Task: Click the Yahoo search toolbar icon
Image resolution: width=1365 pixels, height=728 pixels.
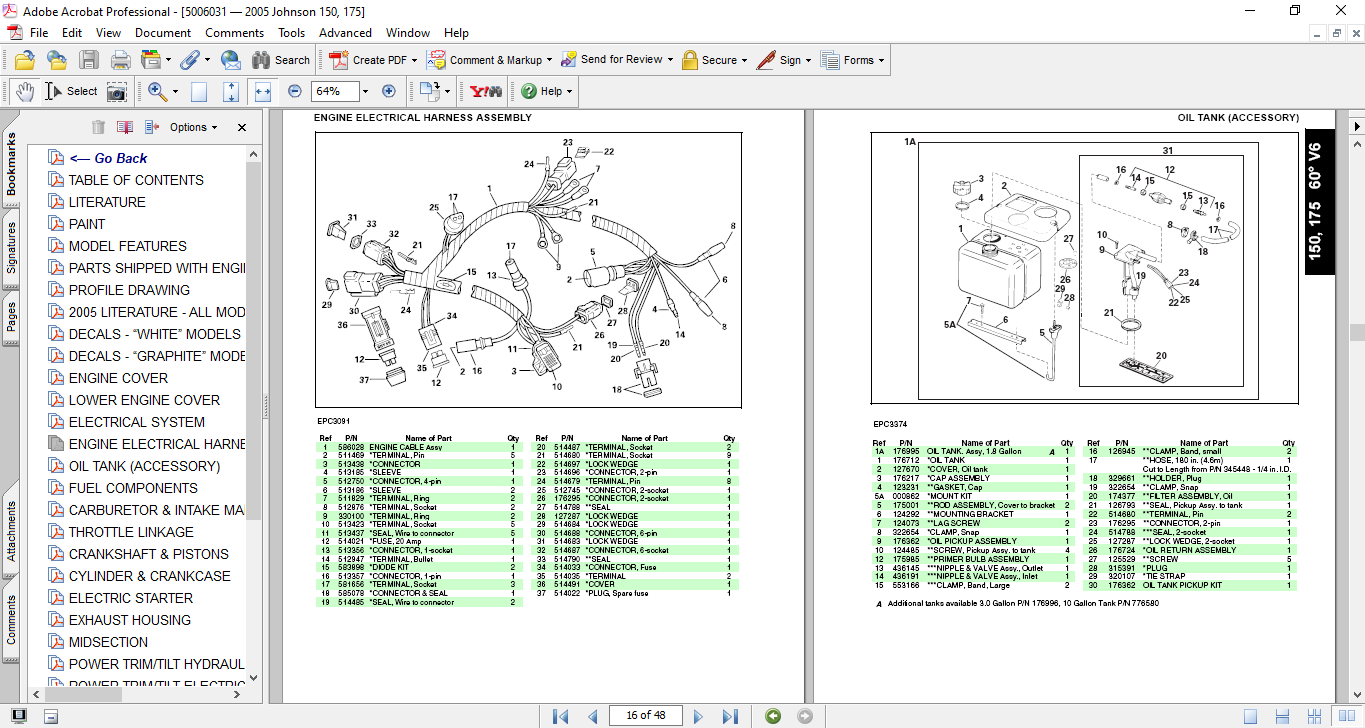Action: [x=485, y=91]
